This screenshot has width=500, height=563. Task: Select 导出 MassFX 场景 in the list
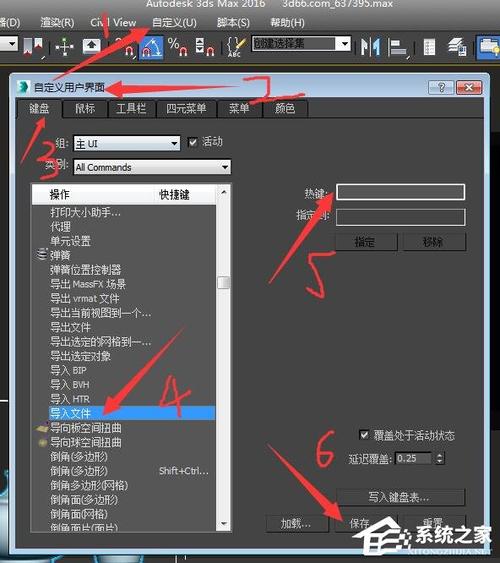88,284
